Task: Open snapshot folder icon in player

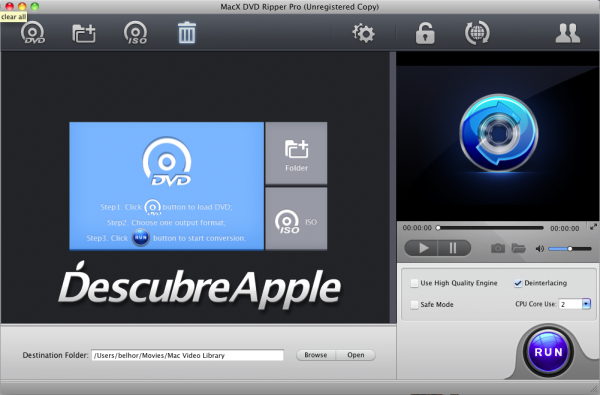Action: tap(518, 248)
